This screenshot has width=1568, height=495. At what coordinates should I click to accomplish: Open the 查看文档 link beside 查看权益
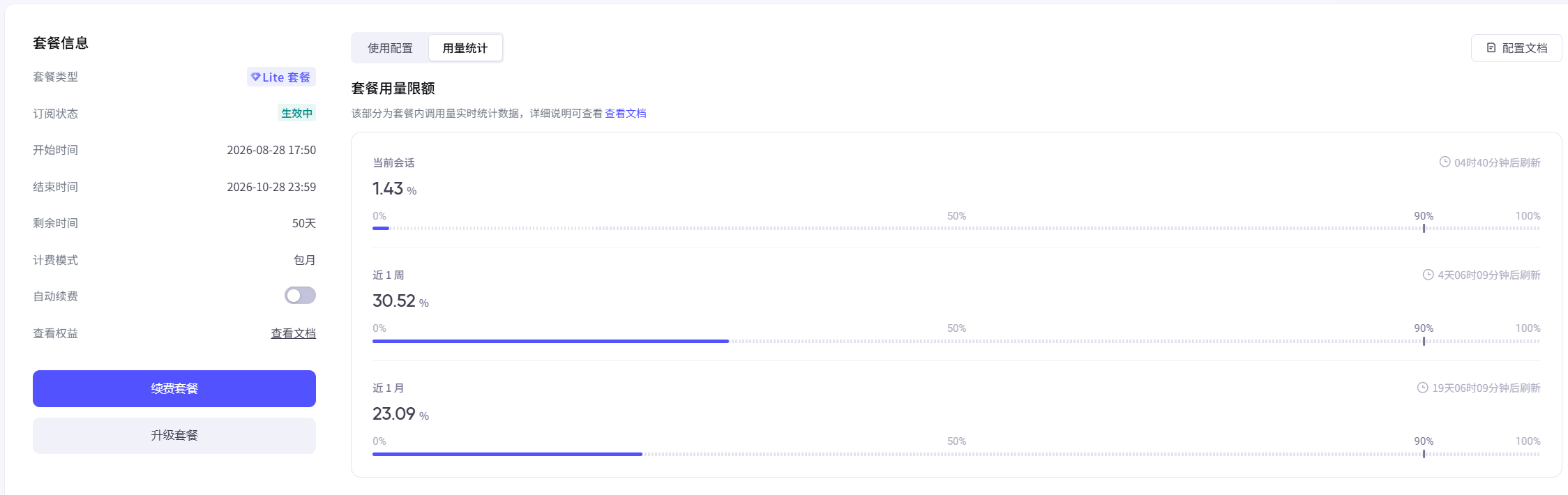coord(293,333)
